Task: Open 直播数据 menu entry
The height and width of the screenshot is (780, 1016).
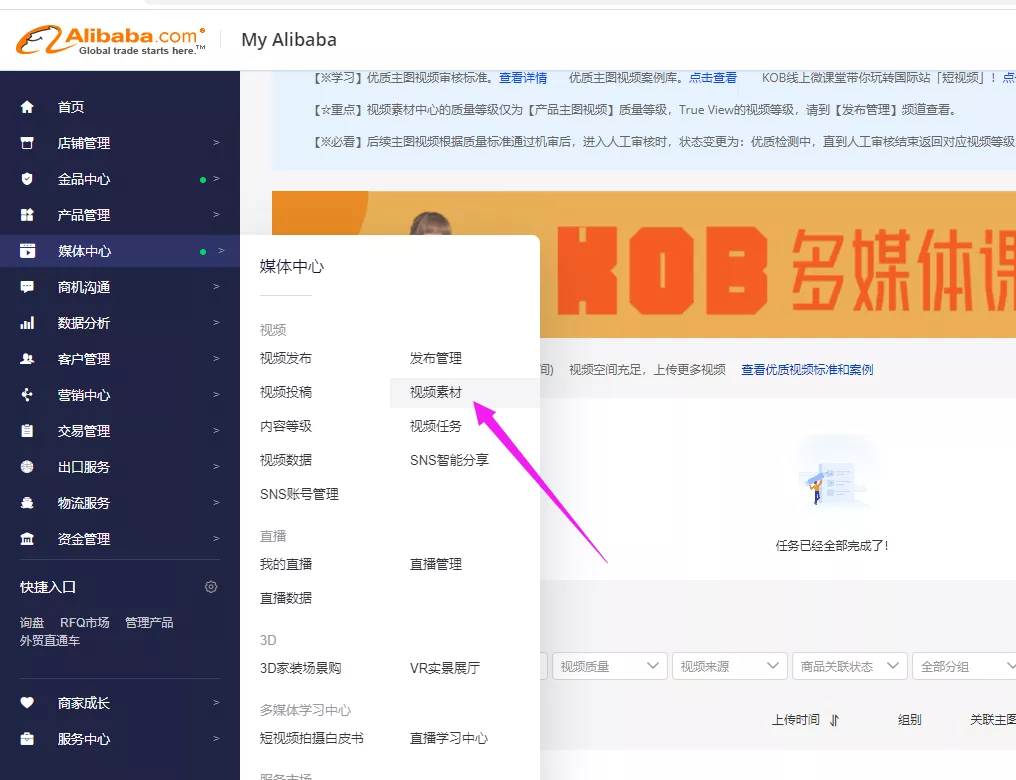Action: pos(286,598)
